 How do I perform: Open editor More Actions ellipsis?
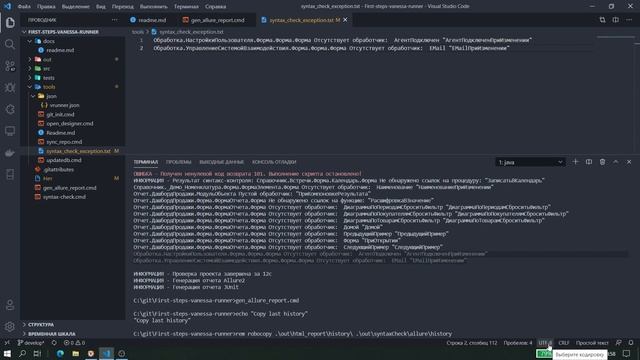point(629,20)
